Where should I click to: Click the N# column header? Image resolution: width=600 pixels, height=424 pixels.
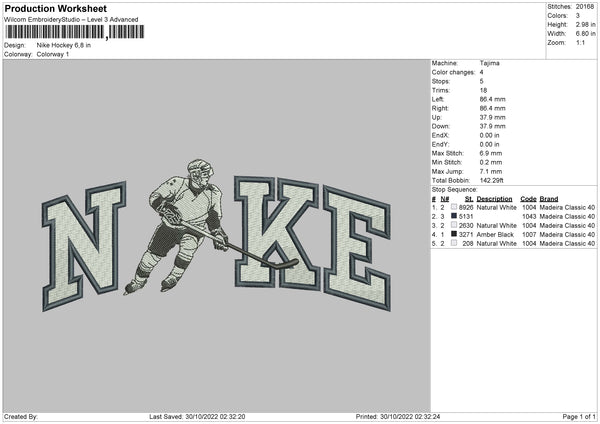(x=445, y=199)
